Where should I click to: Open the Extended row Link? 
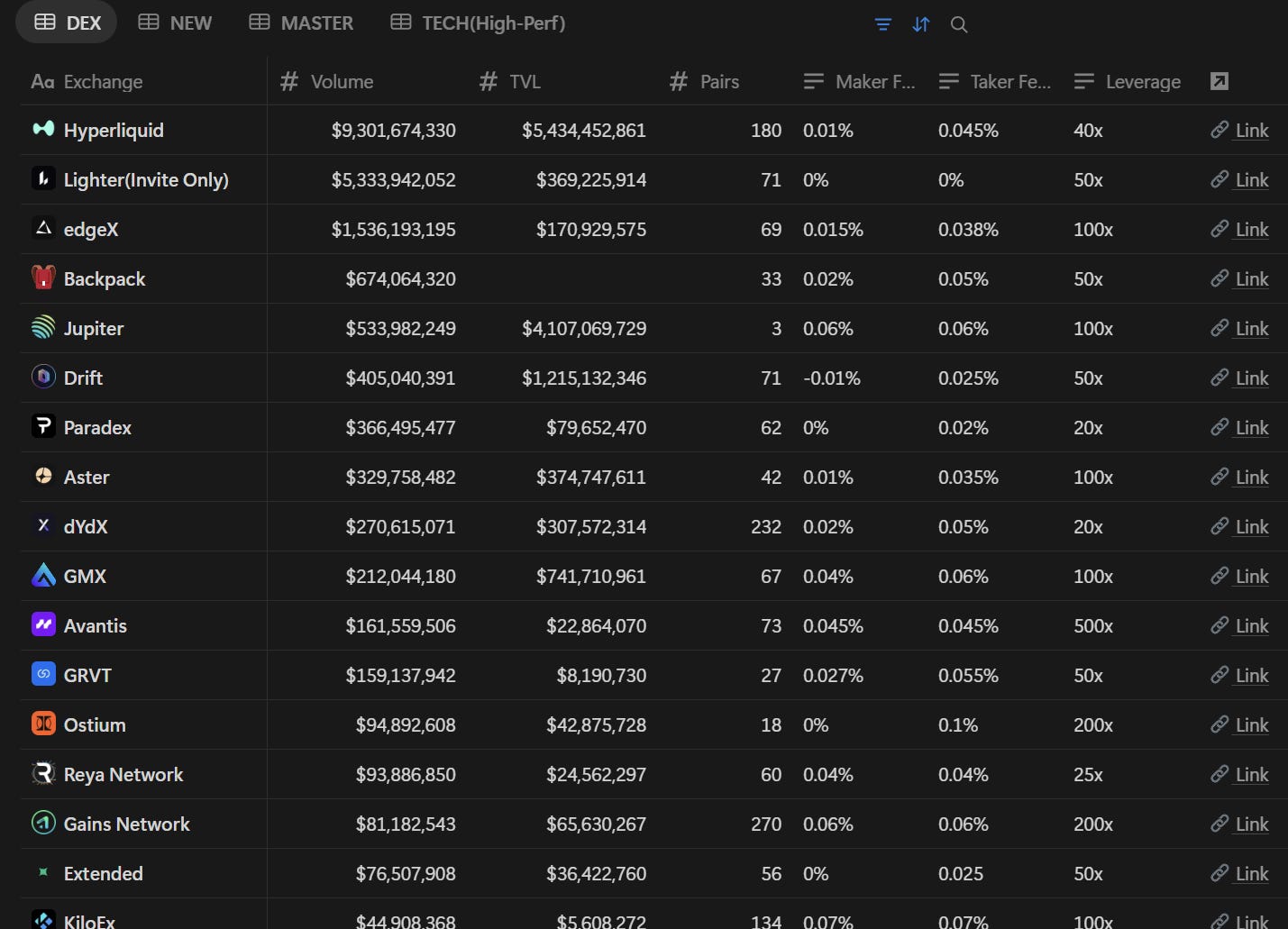pyautogui.click(x=1252, y=873)
